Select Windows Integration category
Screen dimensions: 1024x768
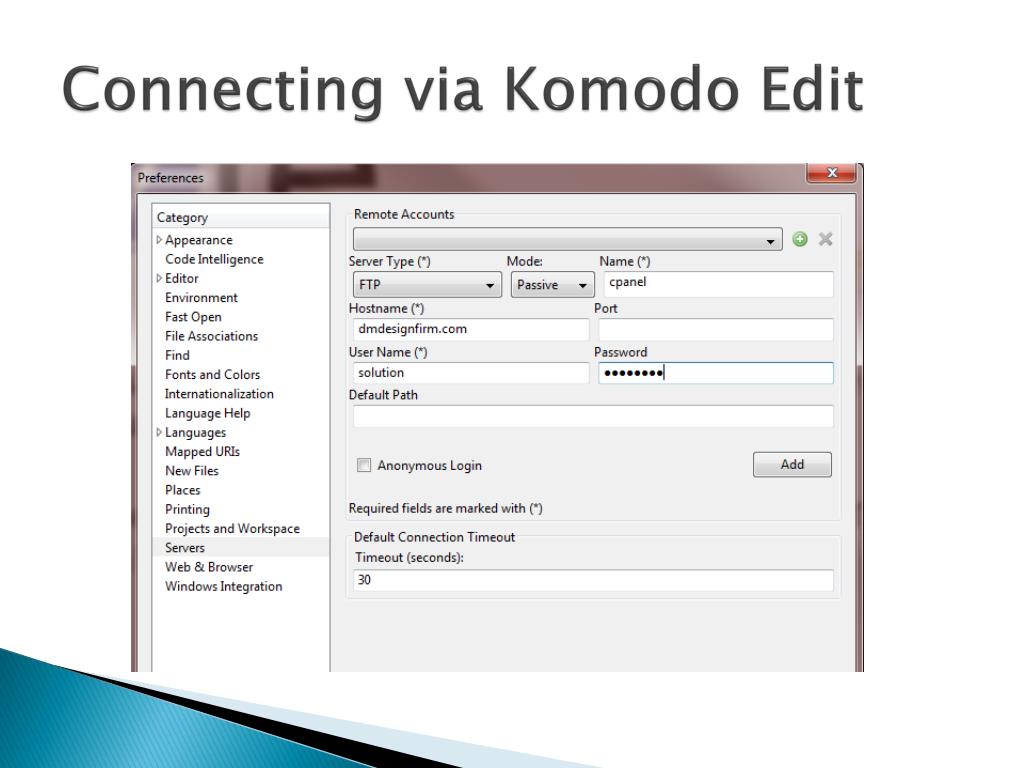[223, 586]
